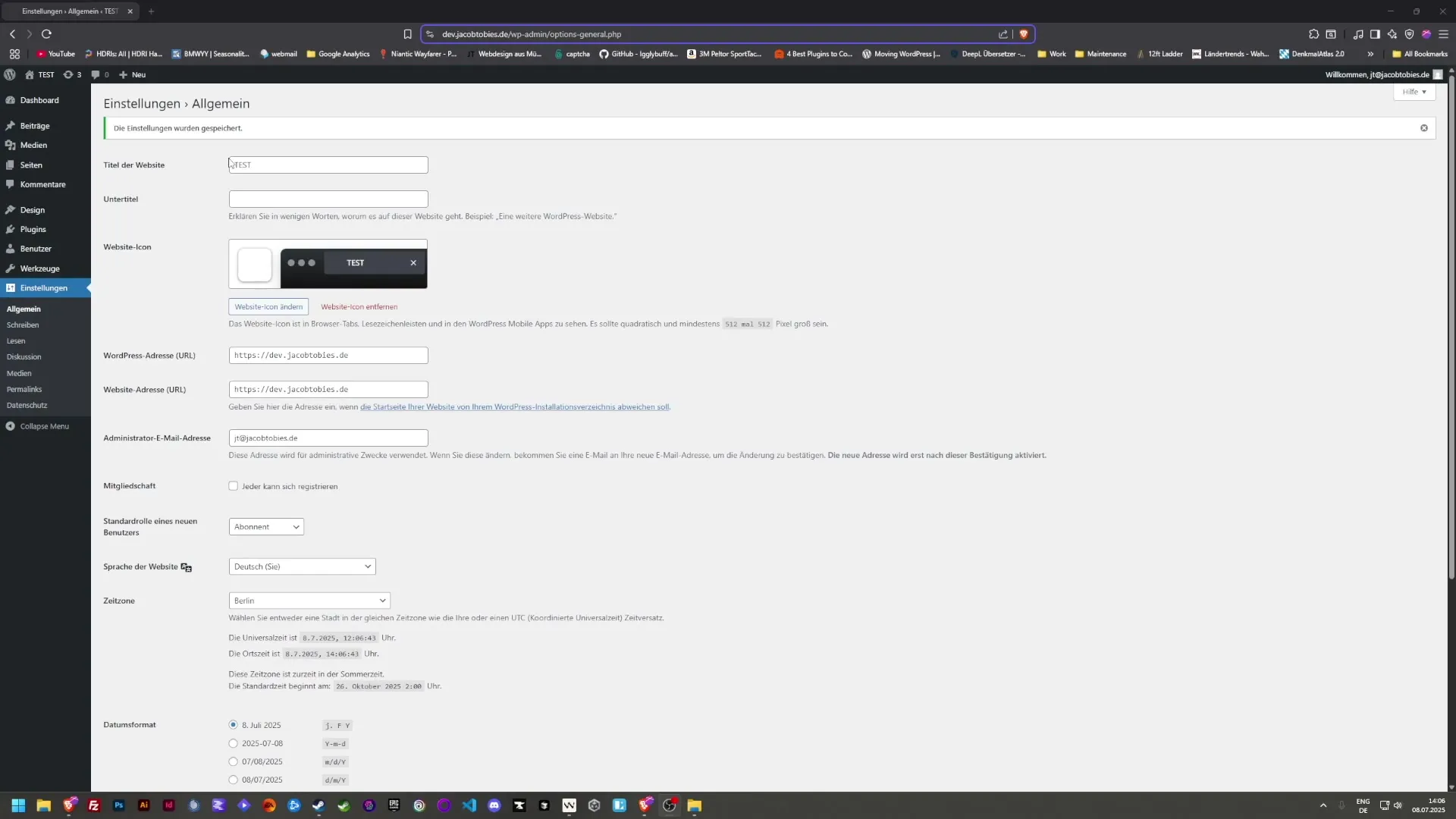Open the Plugins section in sidebar

33,229
